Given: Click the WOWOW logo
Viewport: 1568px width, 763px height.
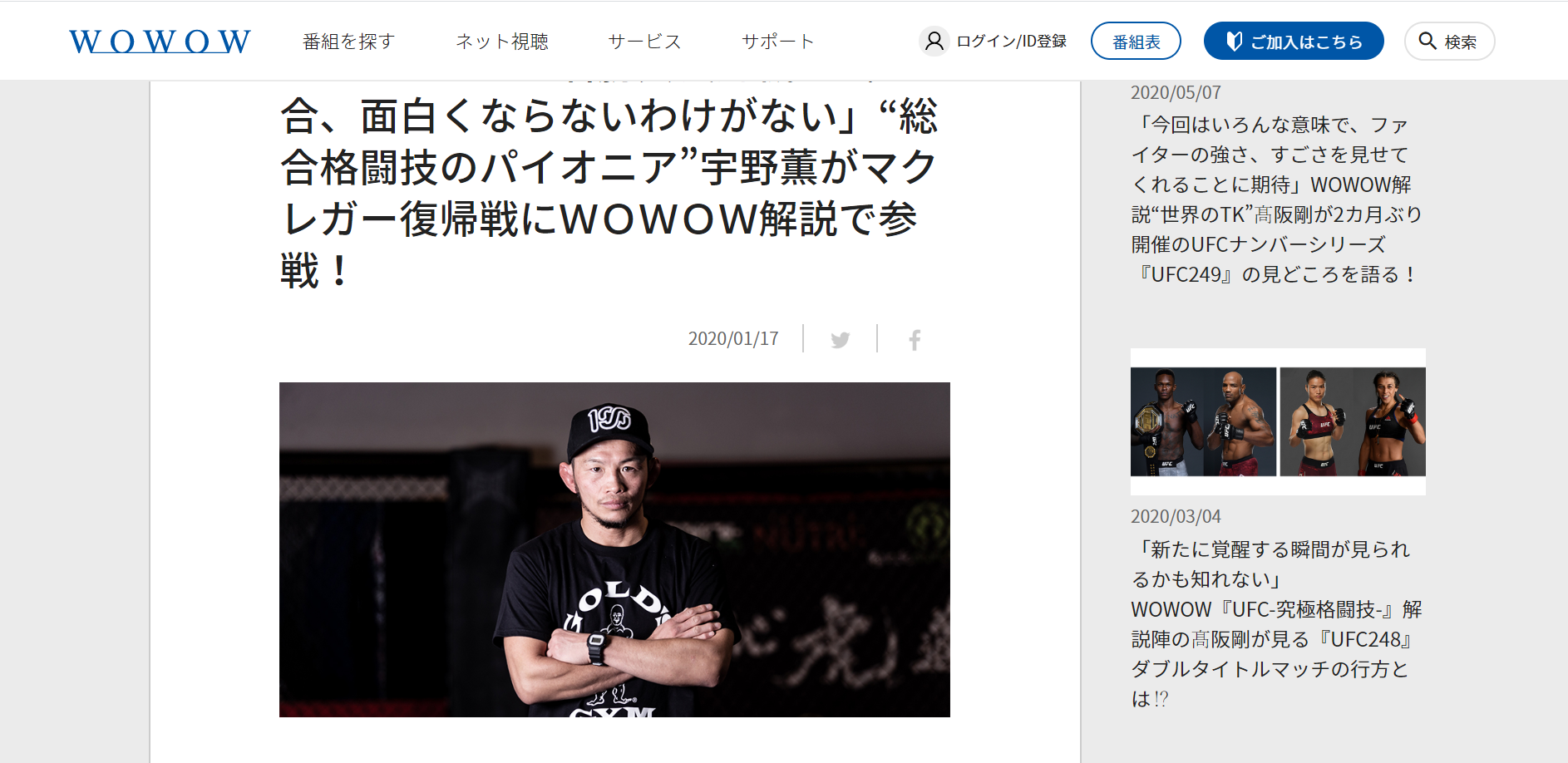Looking at the screenshot, I should pos(160,41).
